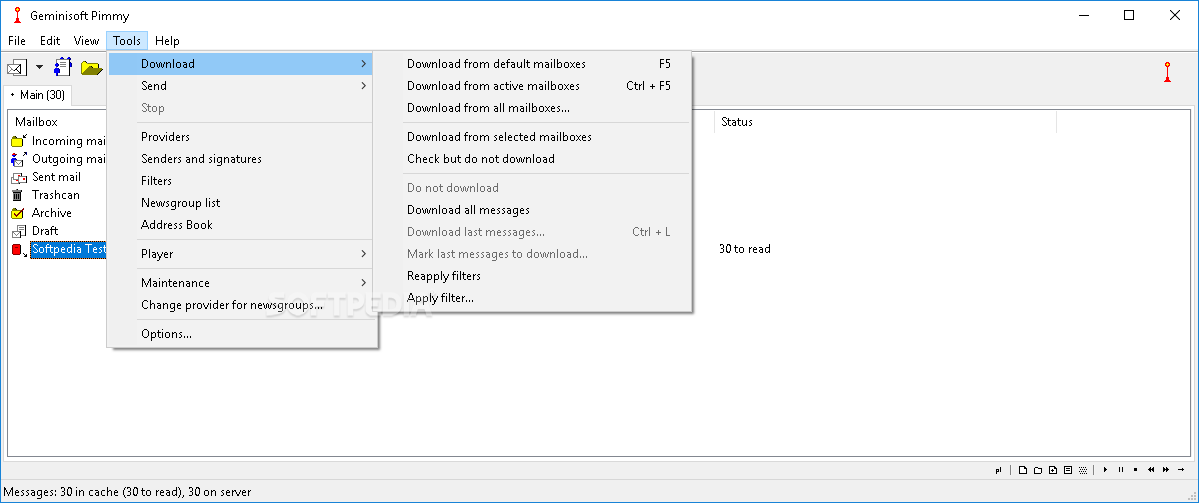Click the 'pl' language indicator in bottom toolbar
Viewport: 1199px width, 503px height.
click(x=999, y=470)
